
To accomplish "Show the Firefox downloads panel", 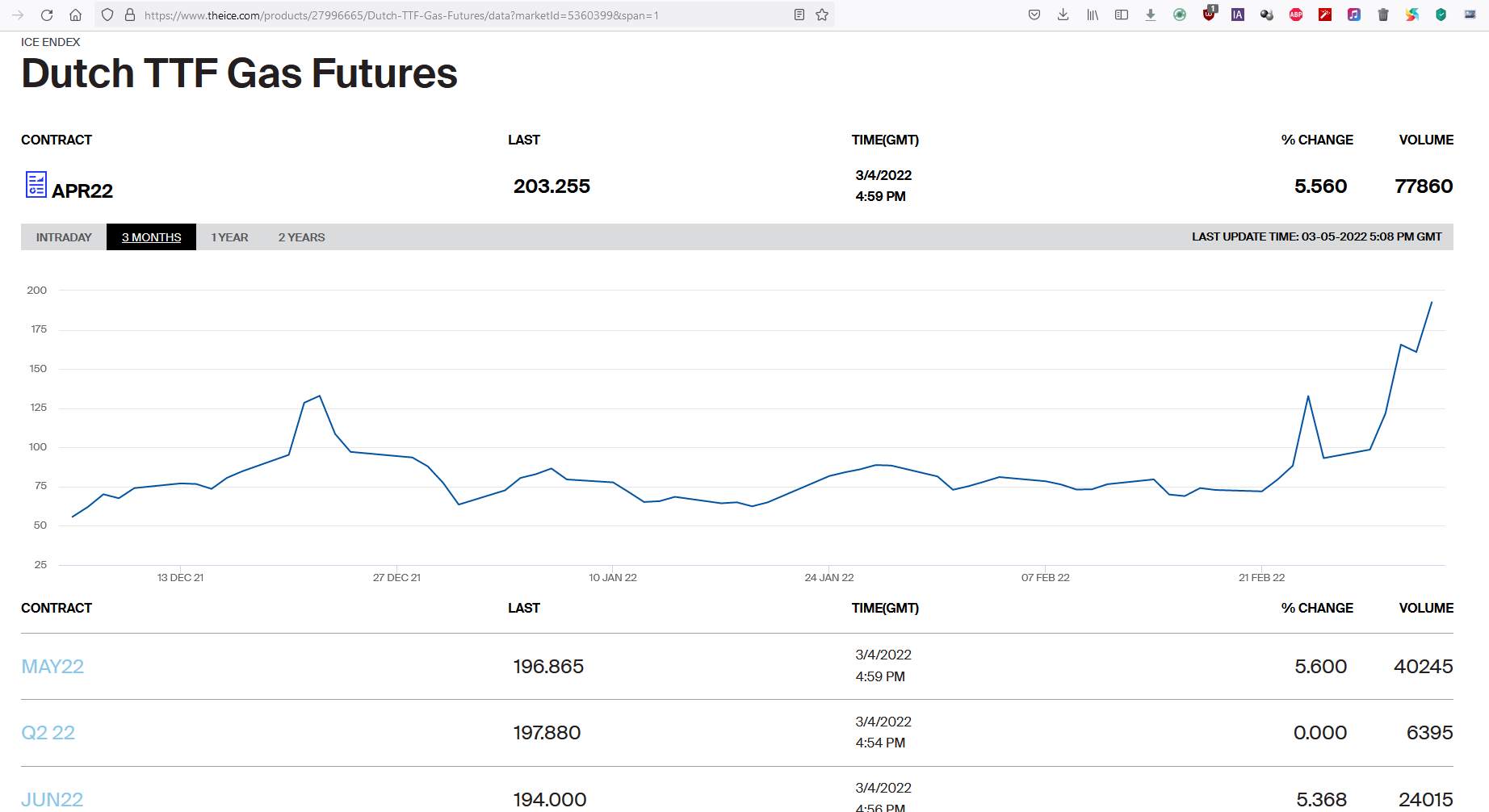I will click(1063, 15).
